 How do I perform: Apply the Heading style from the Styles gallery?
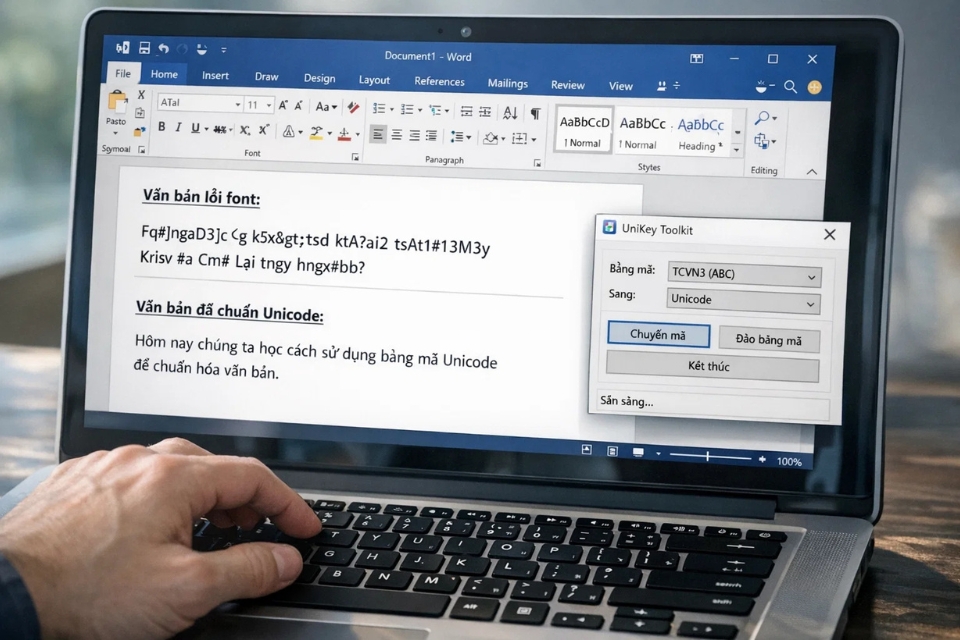point(699,132)
